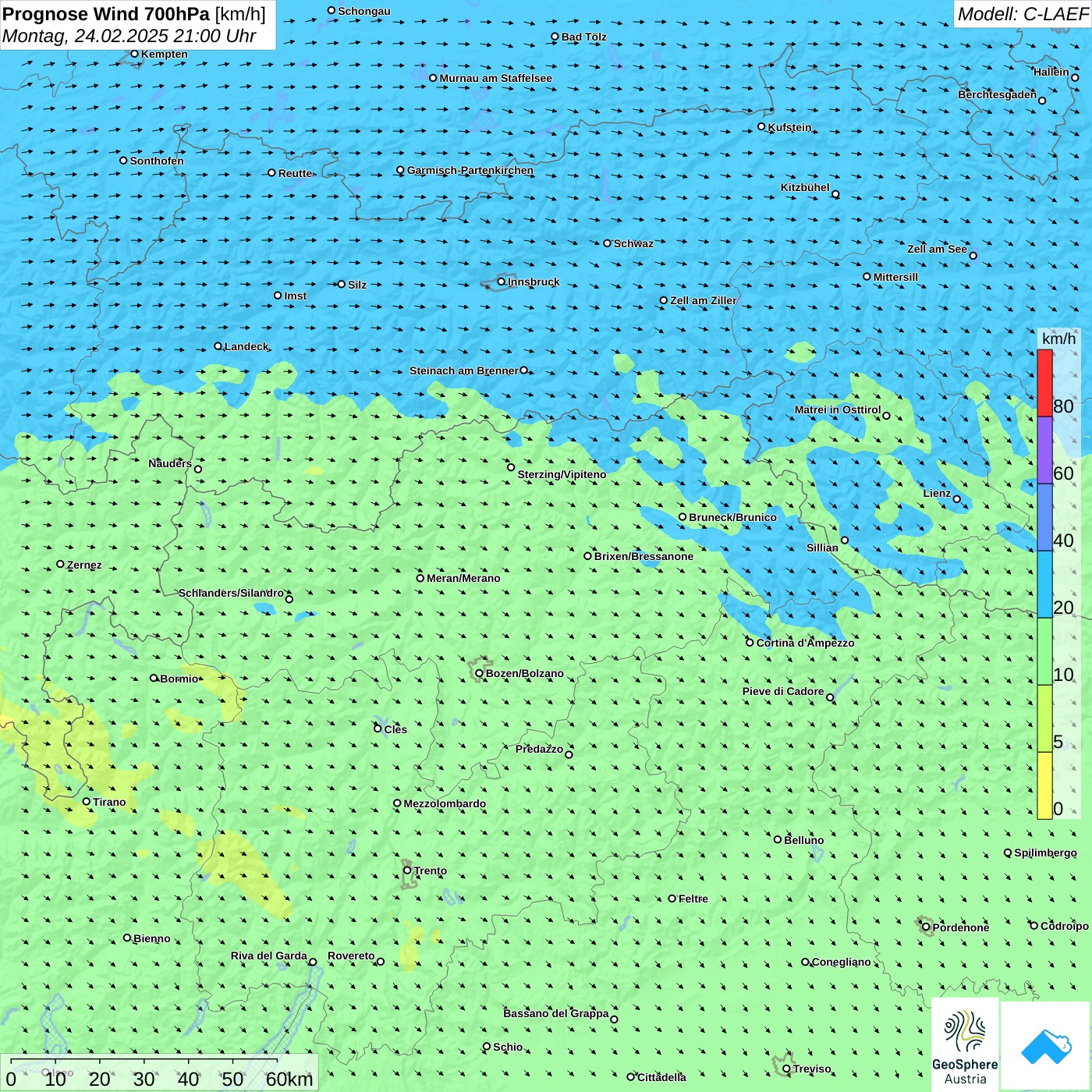Click the purple 60-80 km/h legend swatch
1092x1092 pixels.
[x=1044, y=450]
